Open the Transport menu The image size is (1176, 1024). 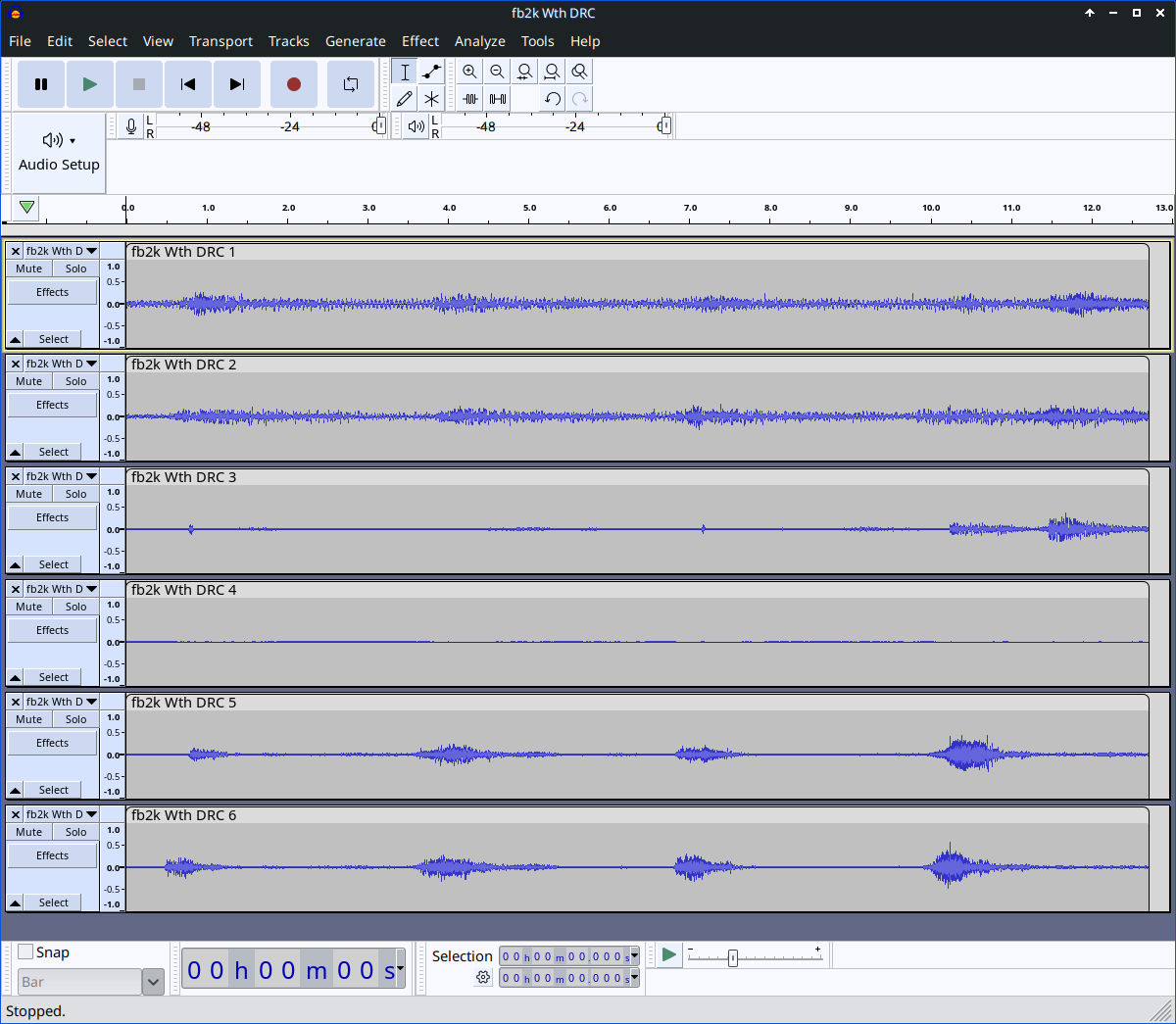pyautogui.click(x=220, y=41)
